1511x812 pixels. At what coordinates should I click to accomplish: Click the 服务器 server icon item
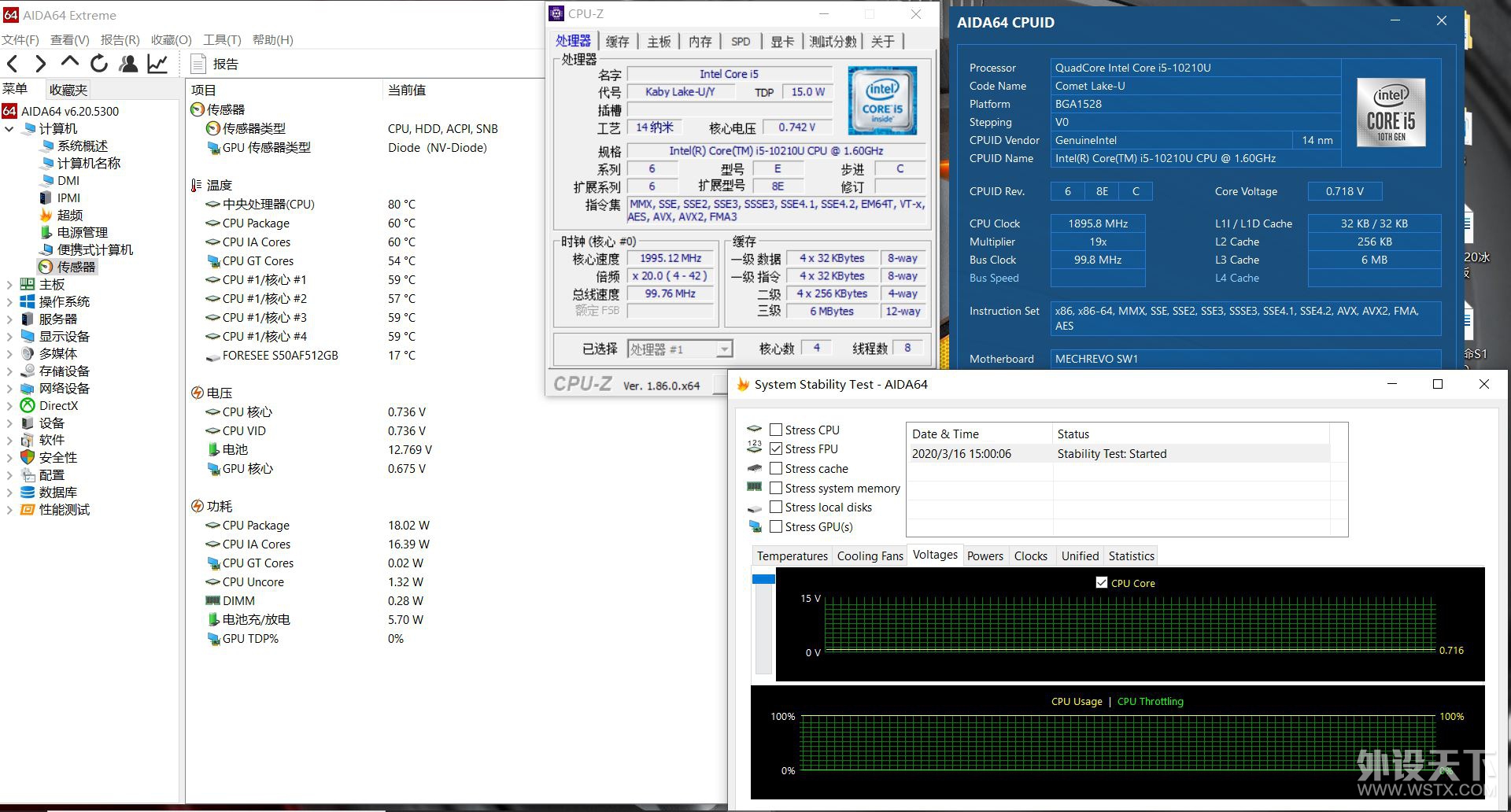(x=27, y=319)
